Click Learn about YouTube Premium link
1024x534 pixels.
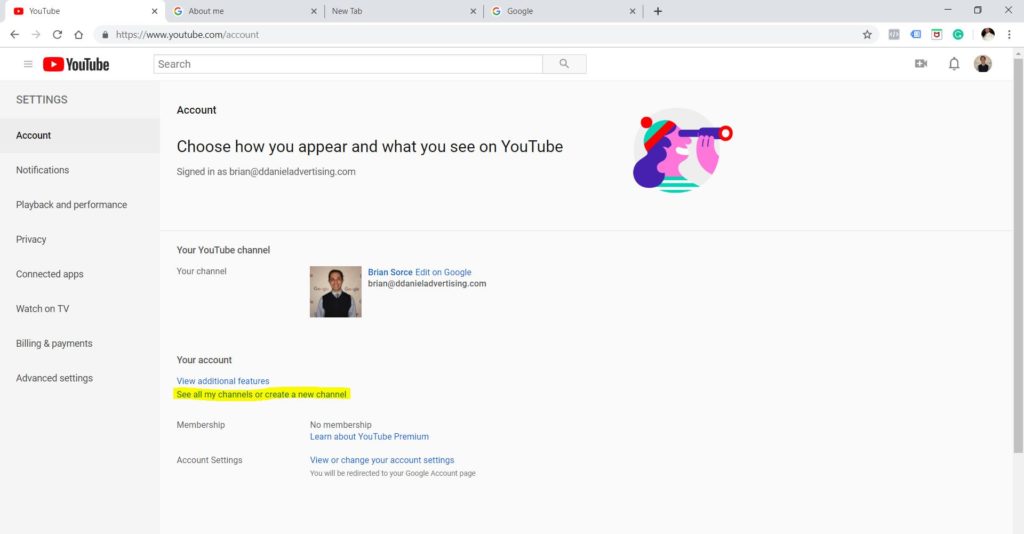369,437
